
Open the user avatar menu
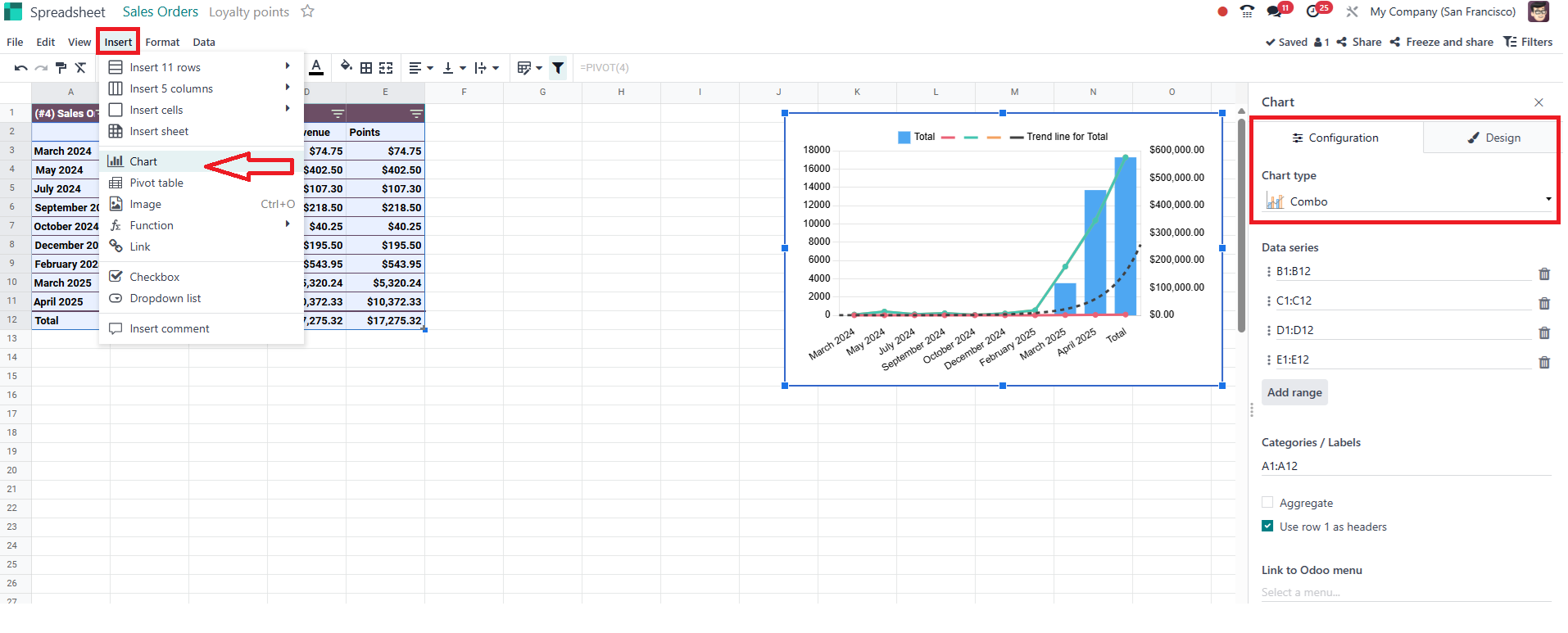[1539, 11]
